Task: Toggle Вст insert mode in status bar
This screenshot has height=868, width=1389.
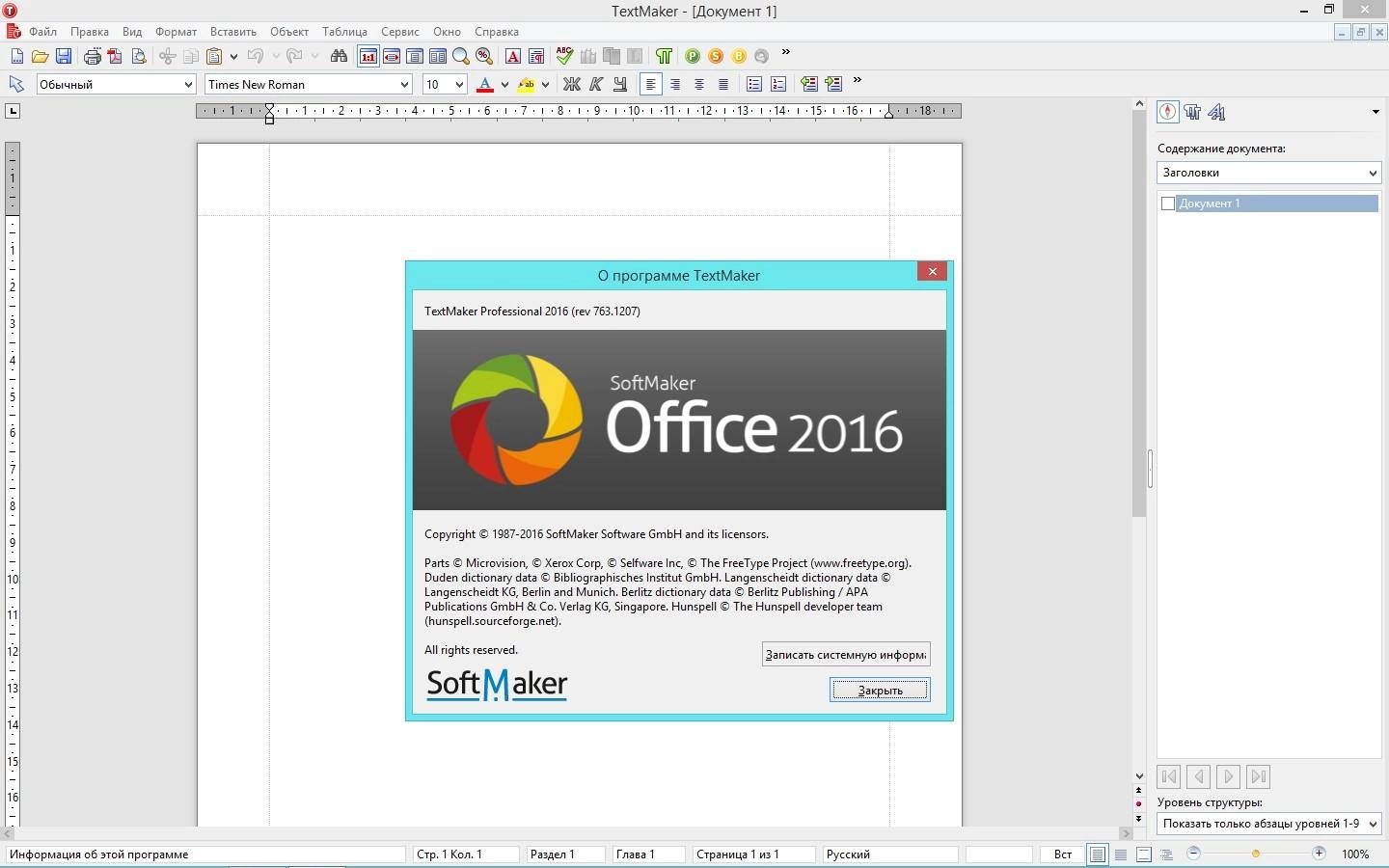Action: [x=1063, y=854]
